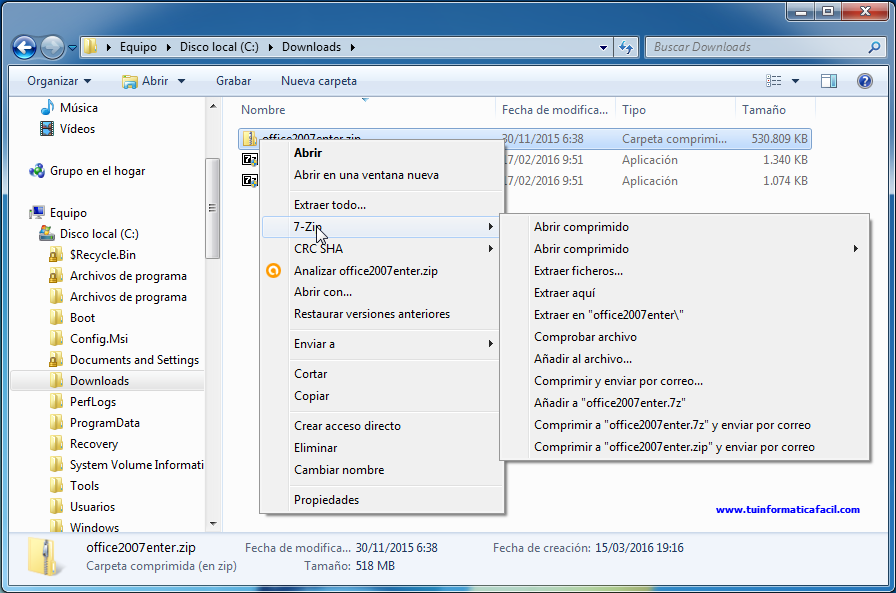This screenshot has height=593, width=896.
Task: Choose Cortar in the context menu
Action: pos(382,374)
